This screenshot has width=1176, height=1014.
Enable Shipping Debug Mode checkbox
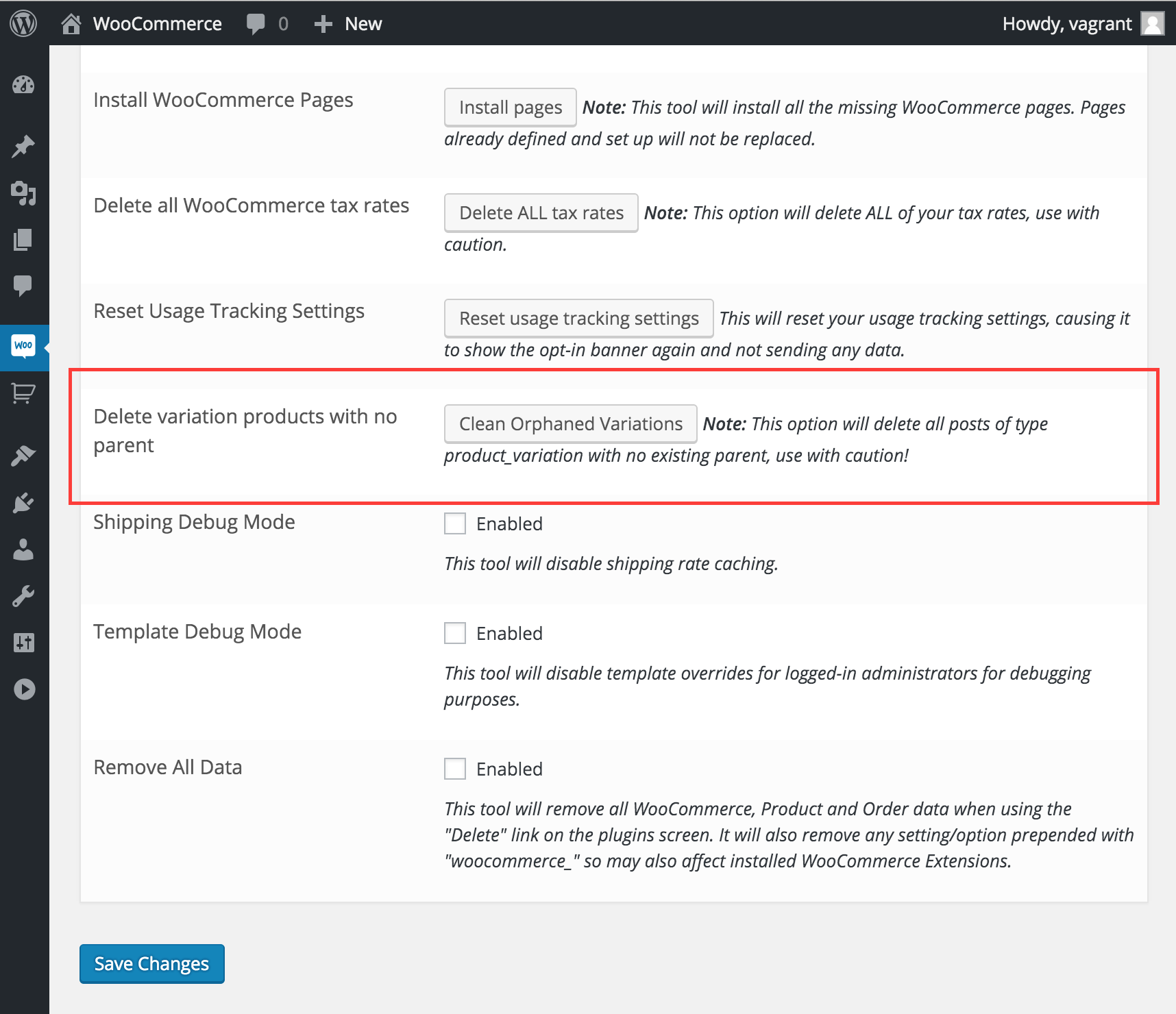(x=455, y=523)
